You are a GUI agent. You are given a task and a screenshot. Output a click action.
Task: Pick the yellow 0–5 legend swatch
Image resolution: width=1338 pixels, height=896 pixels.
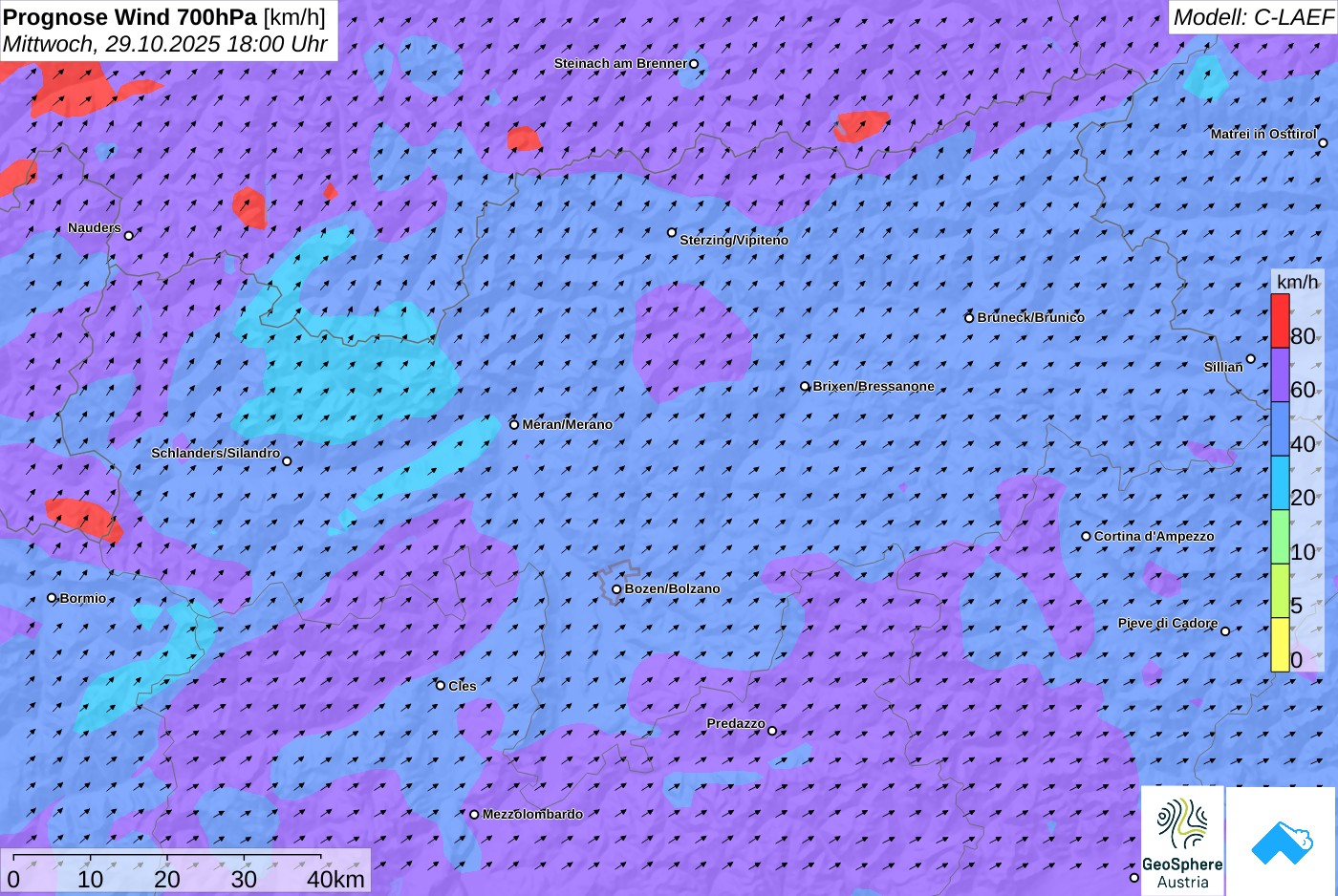1280,645
